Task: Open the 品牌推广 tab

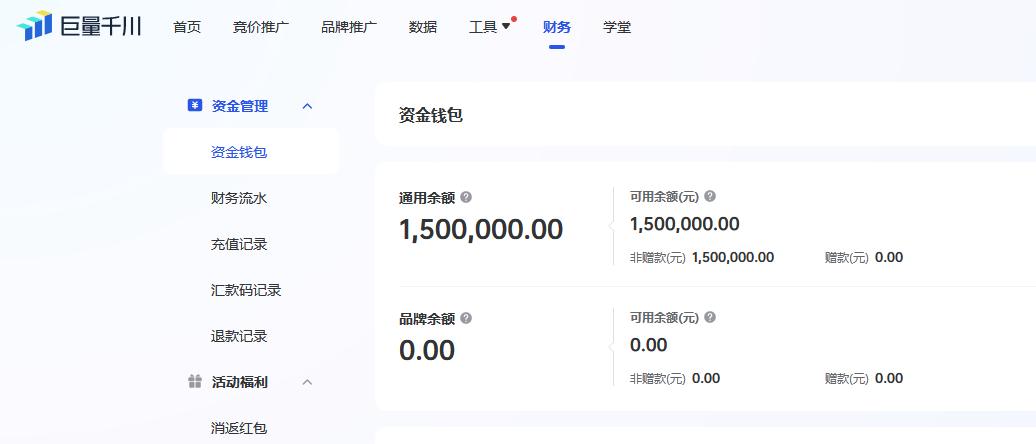Action: 349,27
